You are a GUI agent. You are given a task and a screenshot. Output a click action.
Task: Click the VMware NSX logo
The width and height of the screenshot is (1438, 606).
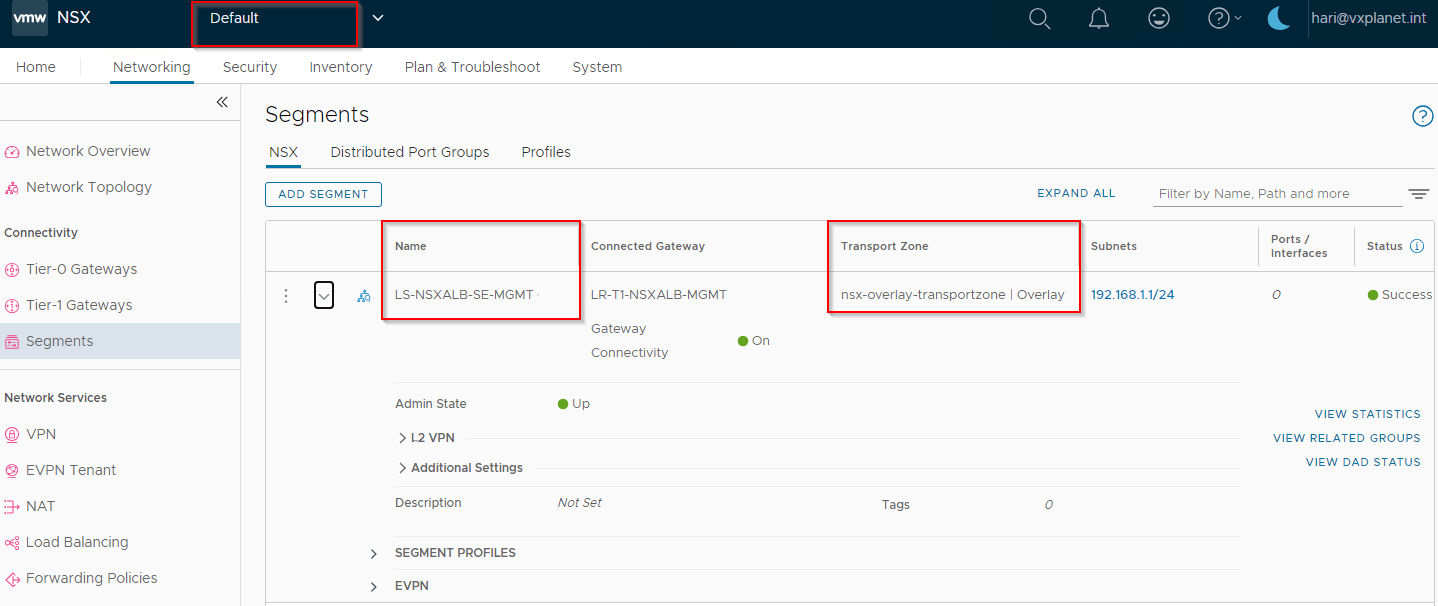pos(30,18)
